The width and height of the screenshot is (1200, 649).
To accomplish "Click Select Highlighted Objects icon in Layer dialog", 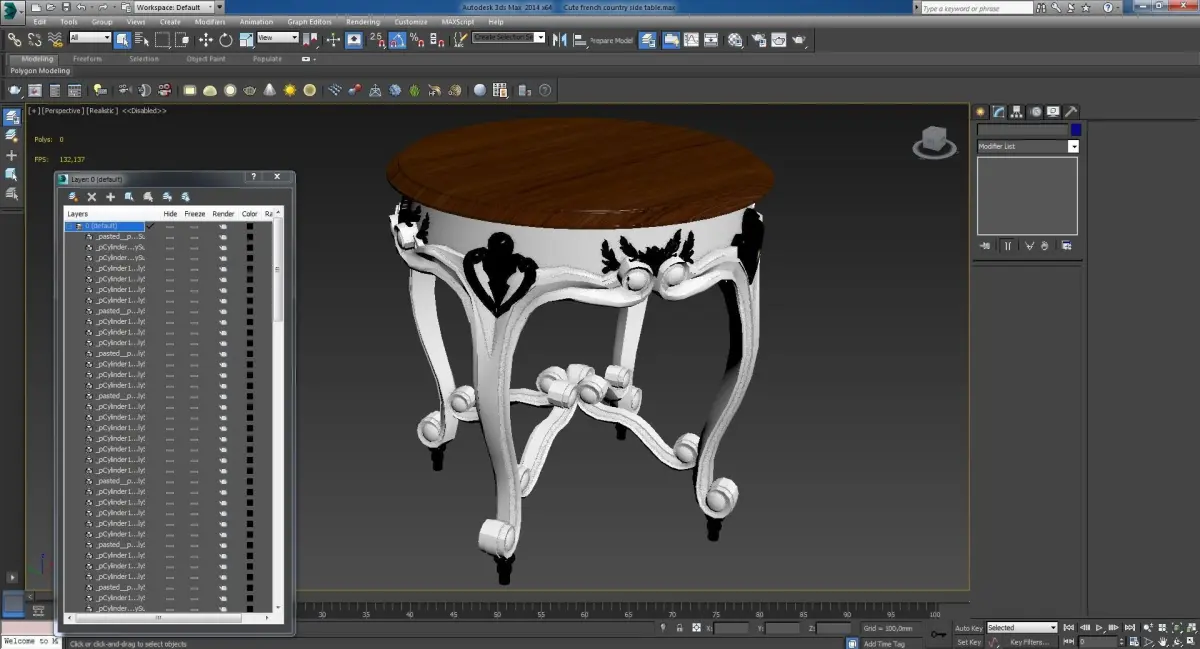I will tap(130, 197).
